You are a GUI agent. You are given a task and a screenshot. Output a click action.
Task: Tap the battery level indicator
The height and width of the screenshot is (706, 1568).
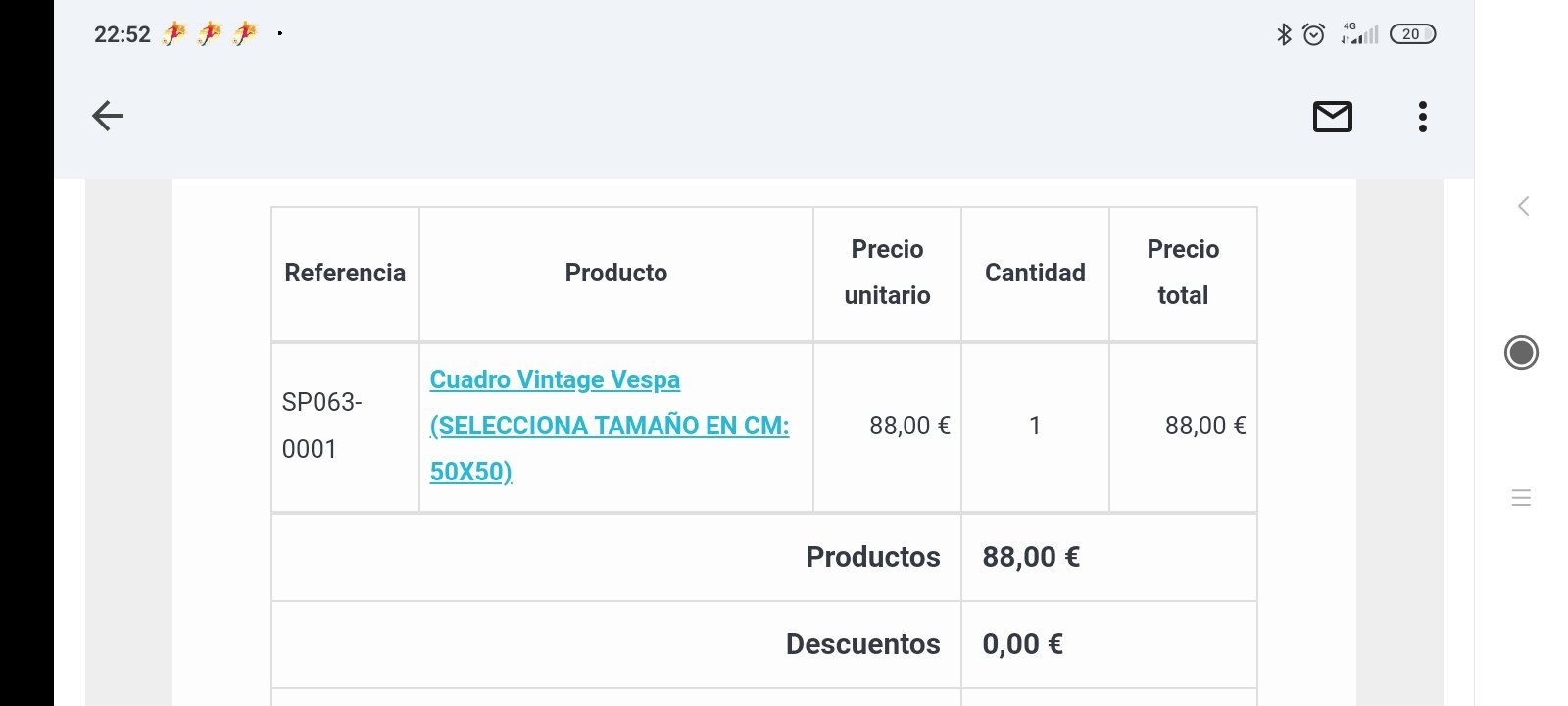coord(1412,34)
